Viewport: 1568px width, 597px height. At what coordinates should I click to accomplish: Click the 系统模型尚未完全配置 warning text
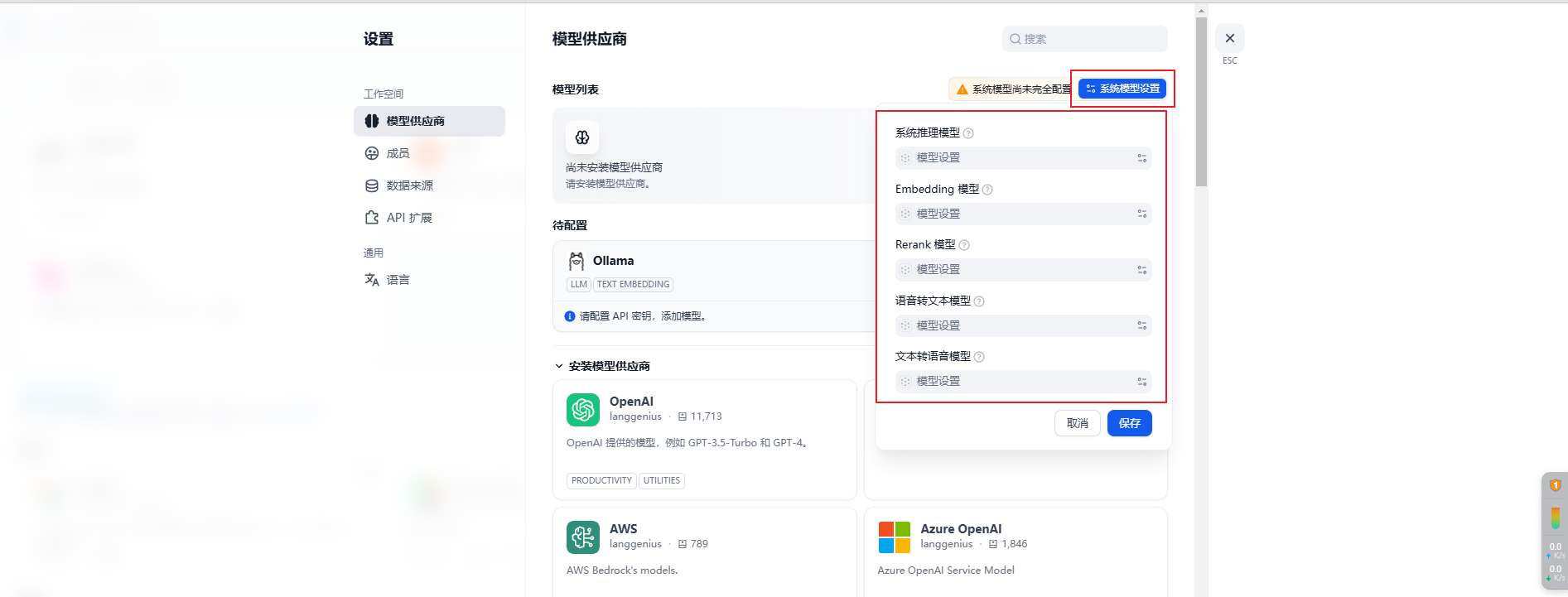1021,89
